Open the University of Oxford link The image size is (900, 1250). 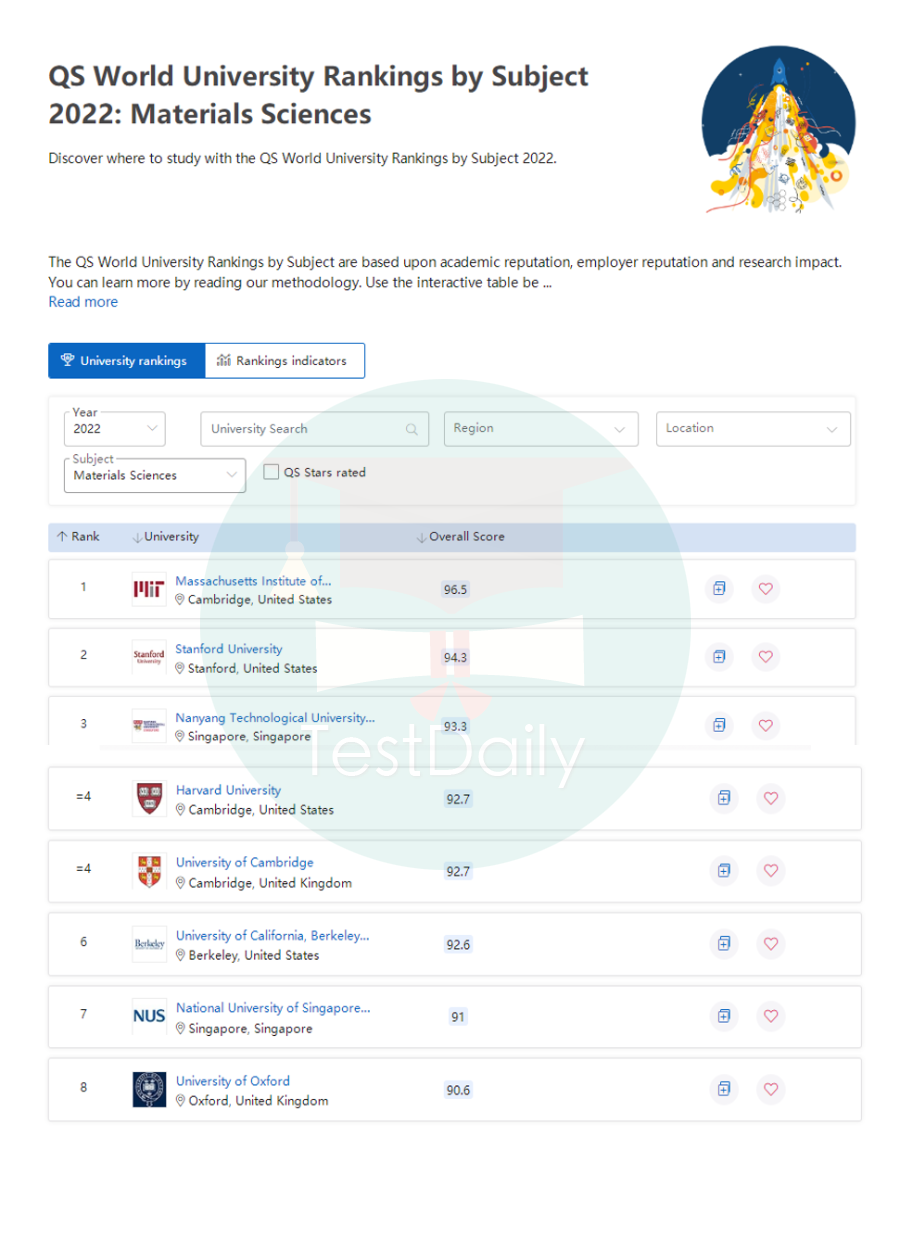click(x=233, y=1081)
